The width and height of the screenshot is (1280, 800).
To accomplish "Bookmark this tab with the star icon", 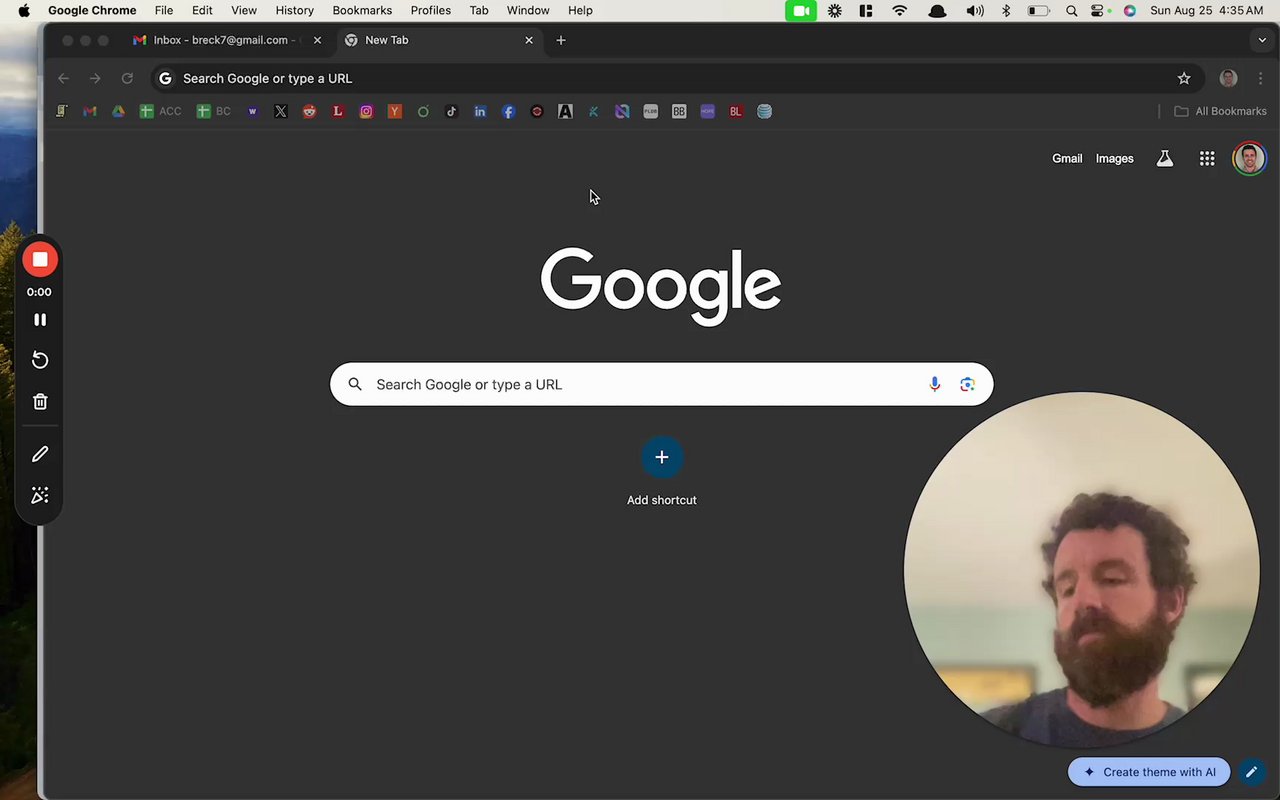I will pos(1184,78).
